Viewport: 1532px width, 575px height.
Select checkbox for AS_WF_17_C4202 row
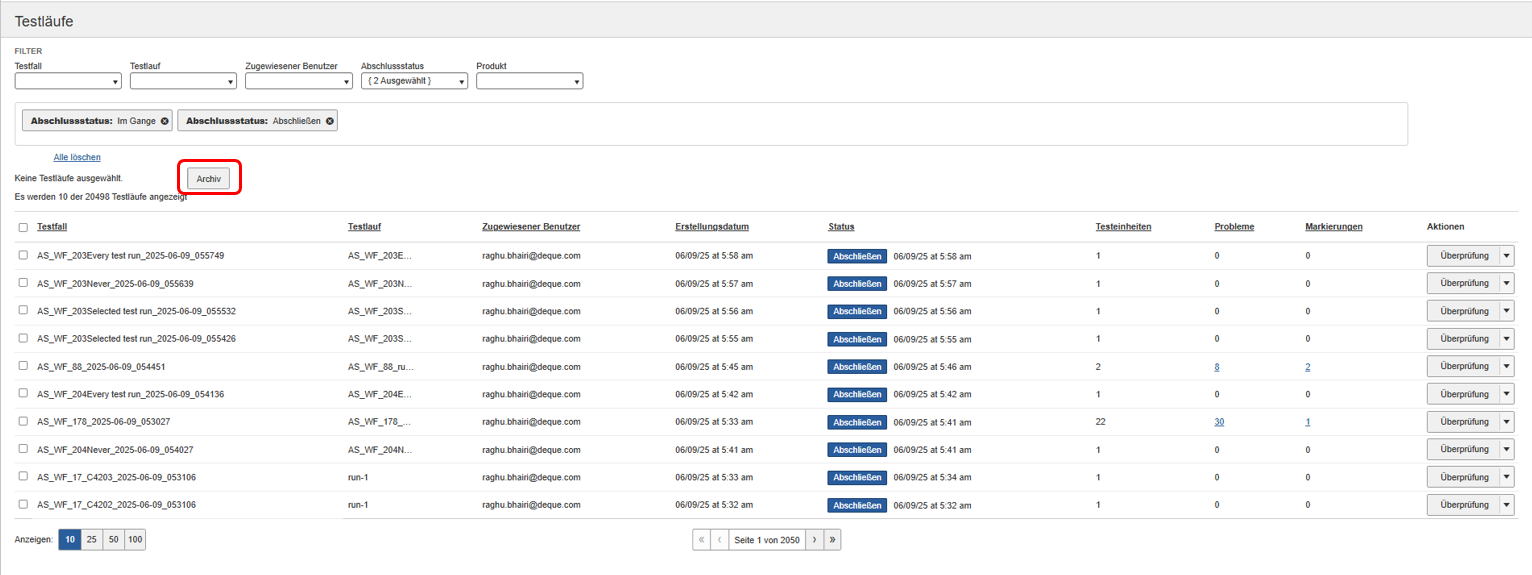23,505
